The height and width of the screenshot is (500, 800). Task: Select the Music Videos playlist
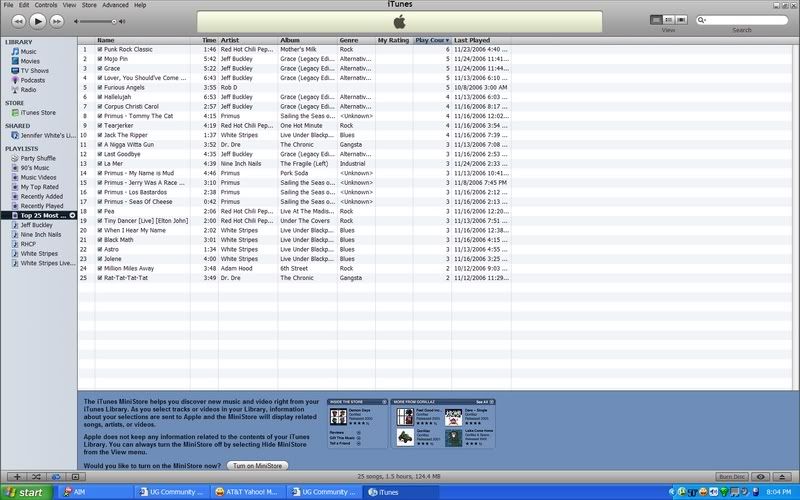(34, 178)
